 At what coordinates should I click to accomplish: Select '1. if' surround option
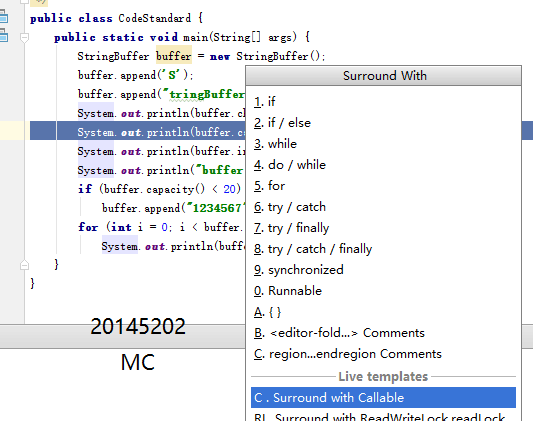coord(383,102)
